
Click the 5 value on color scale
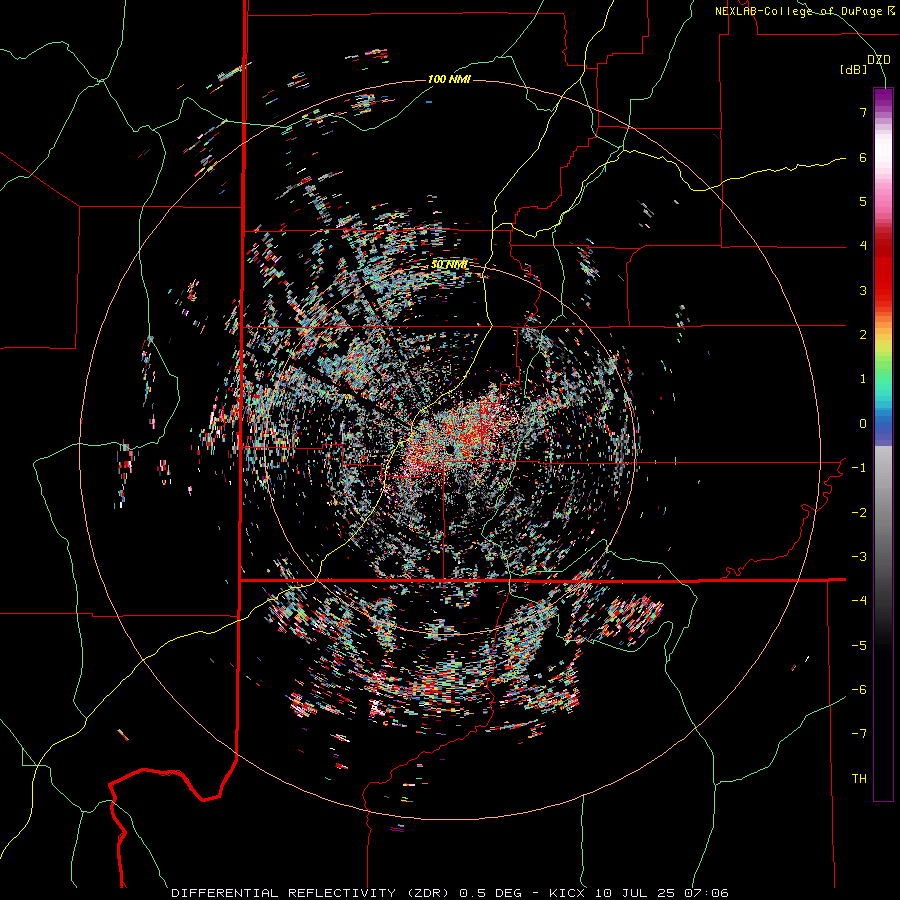(863, 201)
